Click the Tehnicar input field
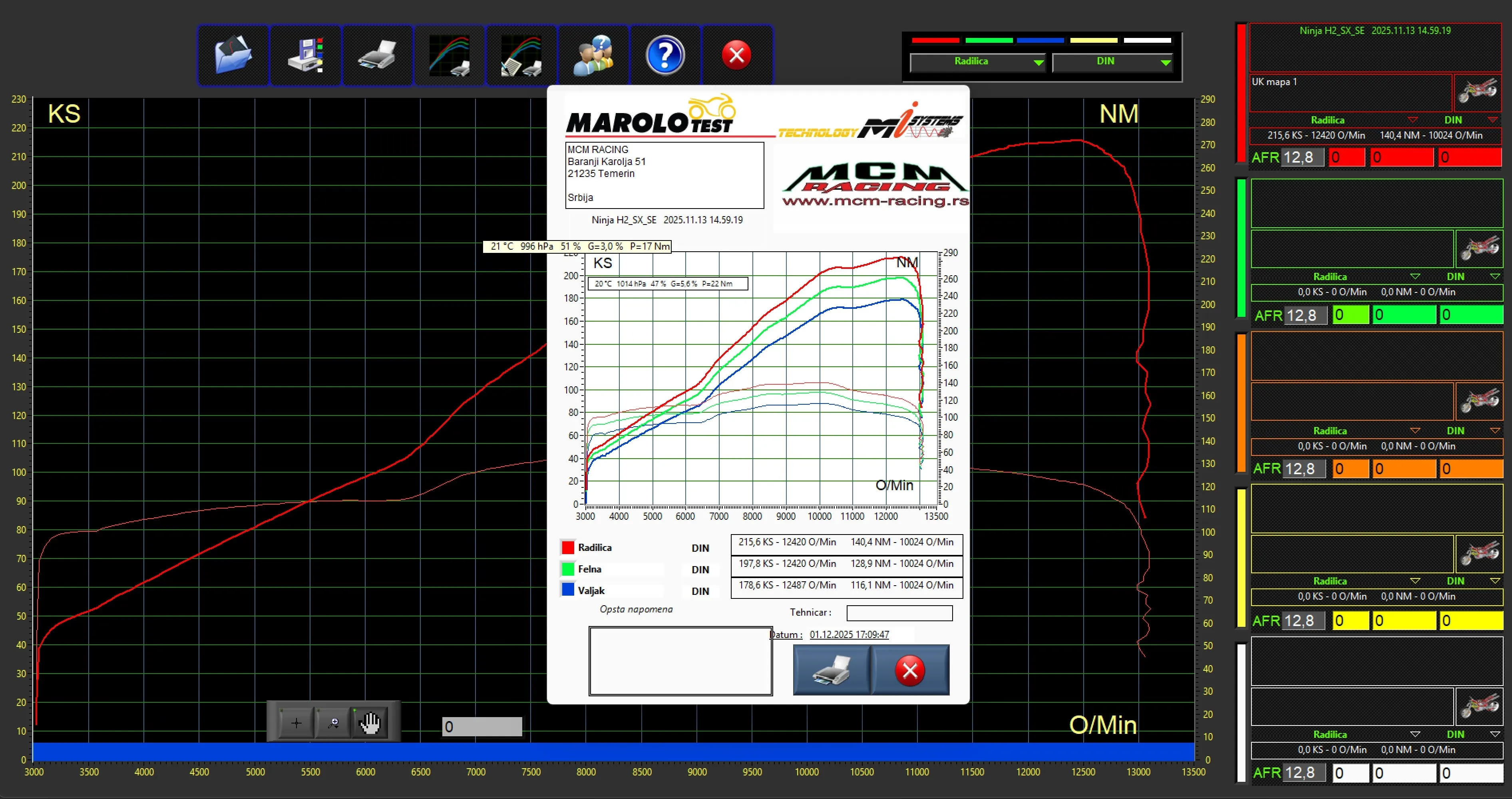The height and width of the screenshot is (799, 1512). point(899,613)
